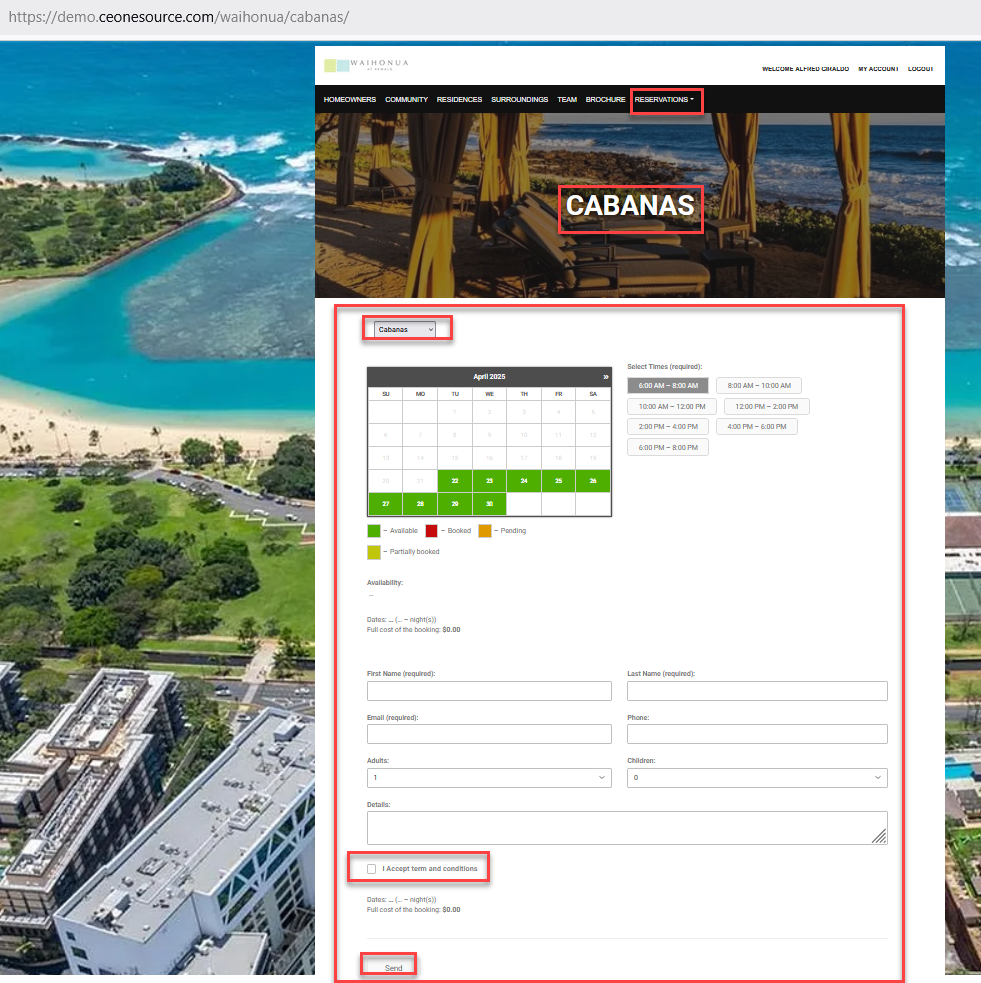The image size is (981, 983).
Task: Click the green Available legend swatch
Action: click(374, 531)
